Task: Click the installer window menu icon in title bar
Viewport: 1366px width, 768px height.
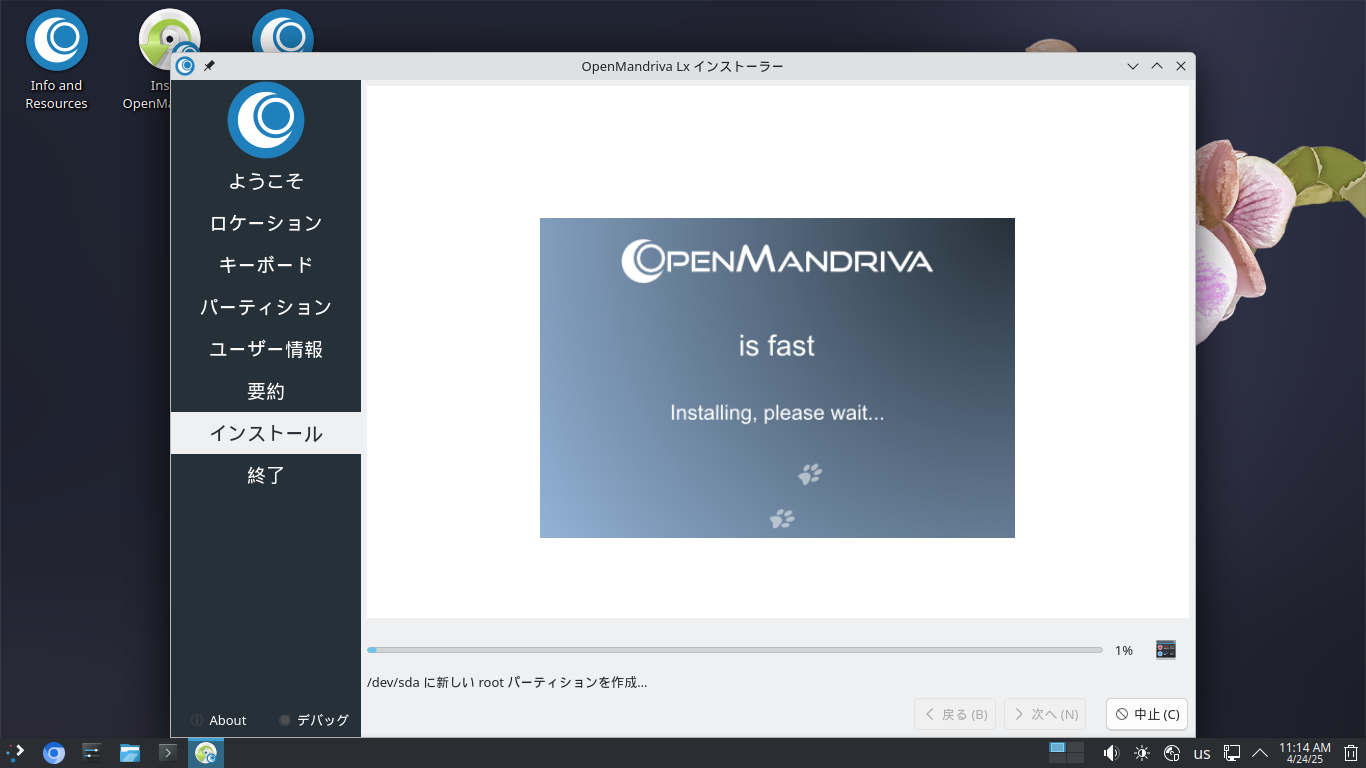Action: [185, 66]
